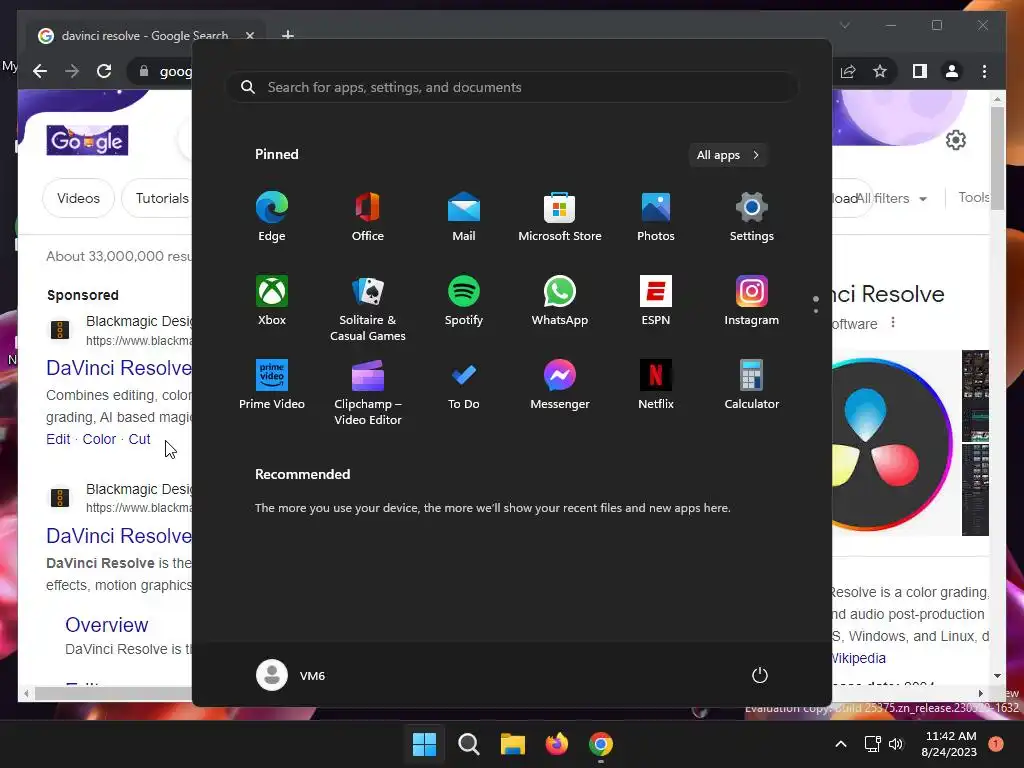
Task: Open a new Chrome tab
Action: 287,35
